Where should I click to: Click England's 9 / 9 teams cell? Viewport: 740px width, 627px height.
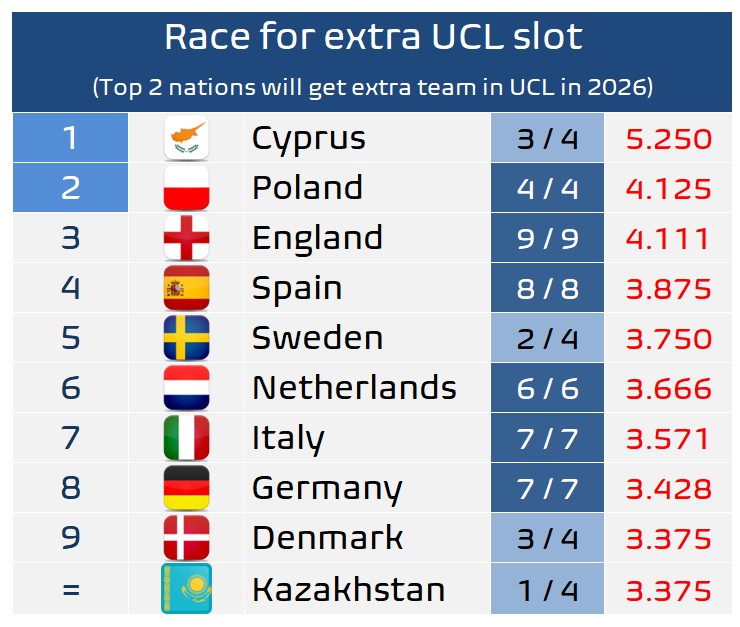tap(547, 238)
